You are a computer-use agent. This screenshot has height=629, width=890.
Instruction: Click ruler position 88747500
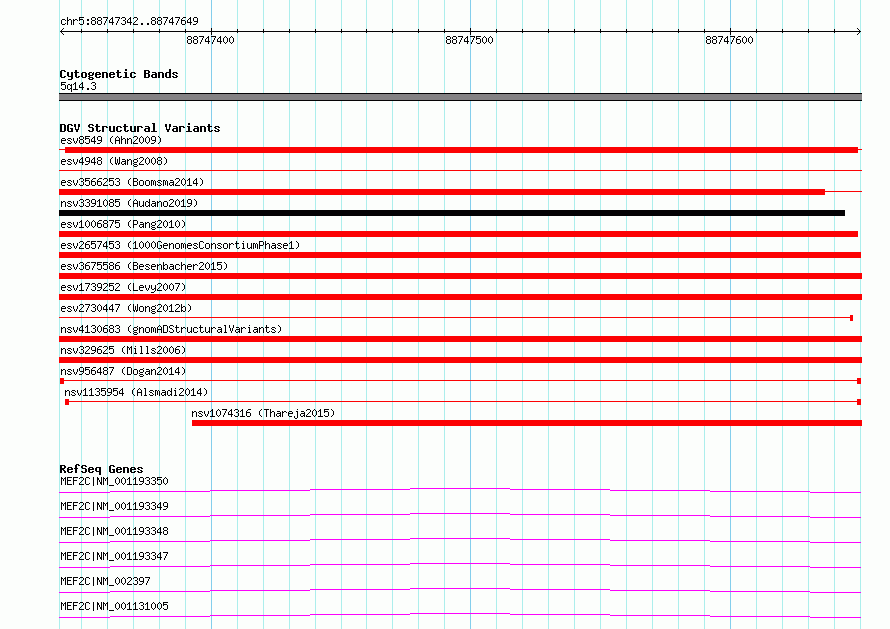point(469,40)
